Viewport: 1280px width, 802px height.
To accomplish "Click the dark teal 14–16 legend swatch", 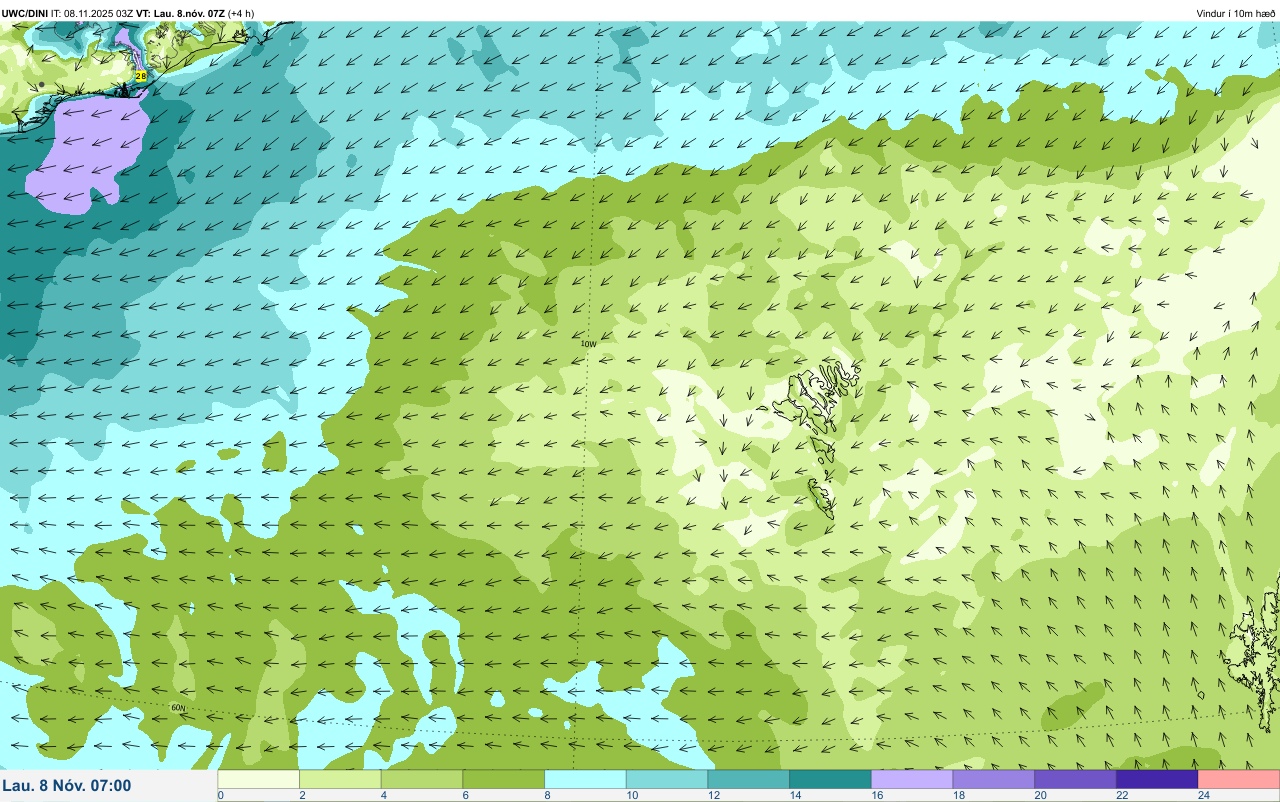I will point(830,778).
